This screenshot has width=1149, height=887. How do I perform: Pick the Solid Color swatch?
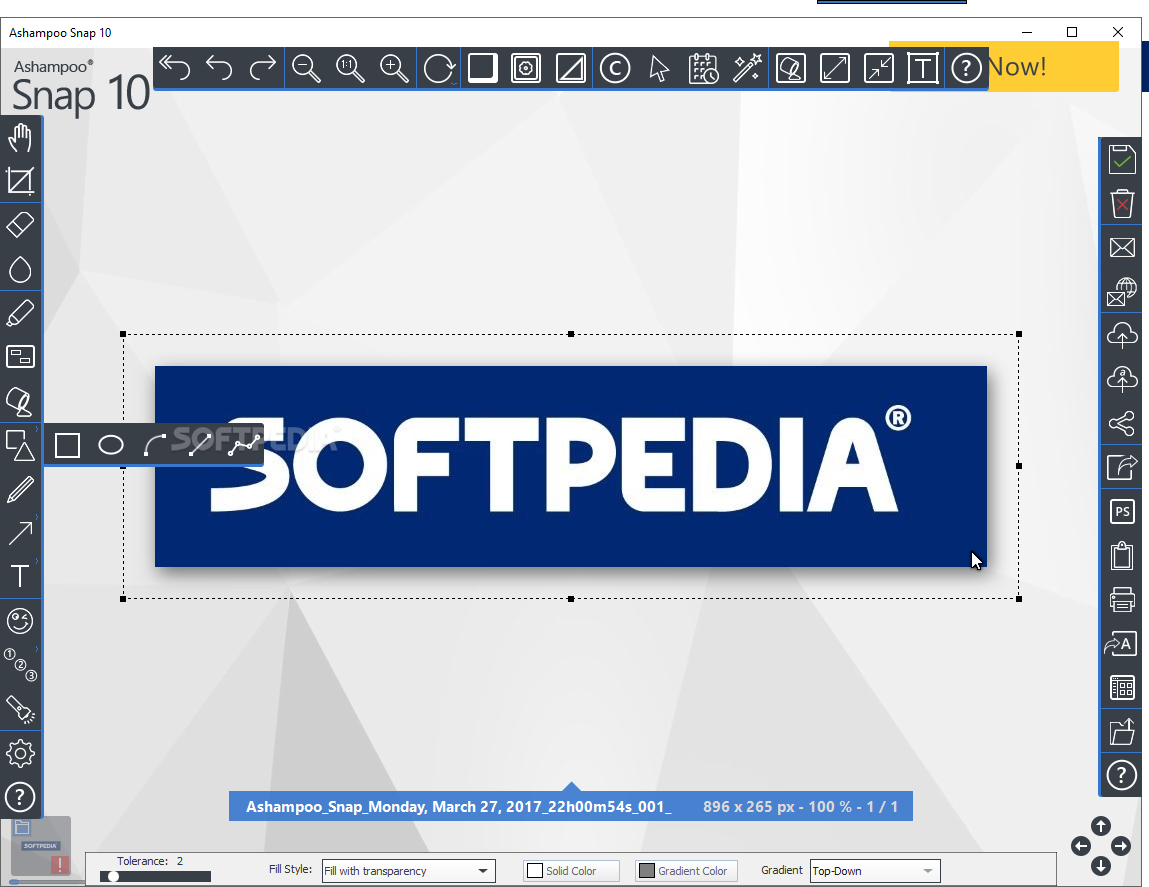tap(572, 871)
